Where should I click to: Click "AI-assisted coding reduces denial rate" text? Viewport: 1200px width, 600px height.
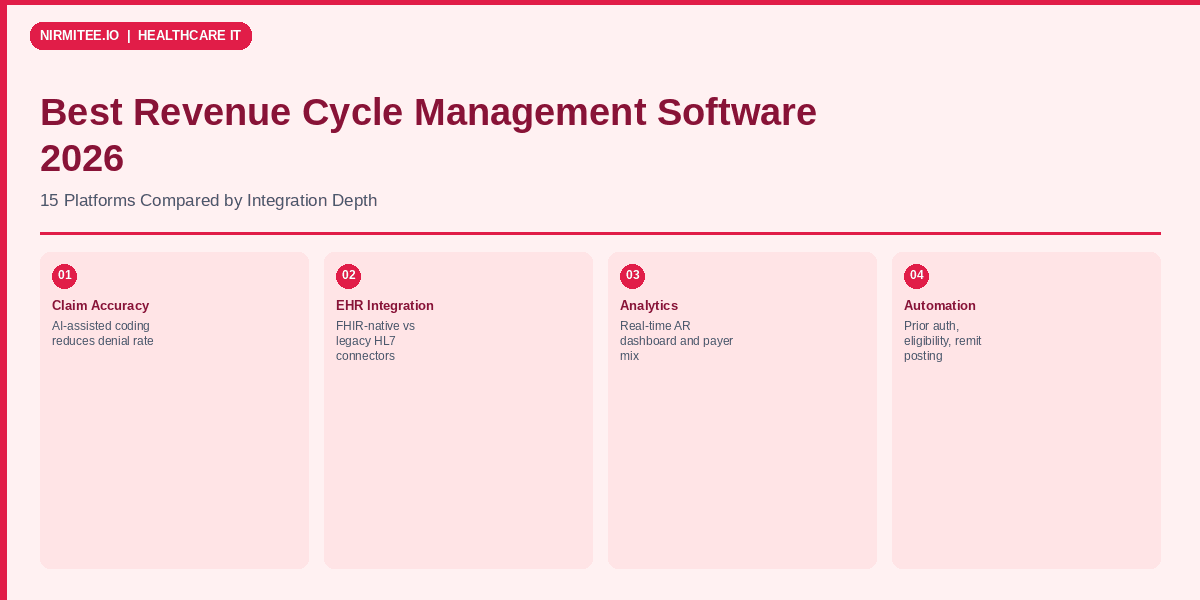(103, 333)
